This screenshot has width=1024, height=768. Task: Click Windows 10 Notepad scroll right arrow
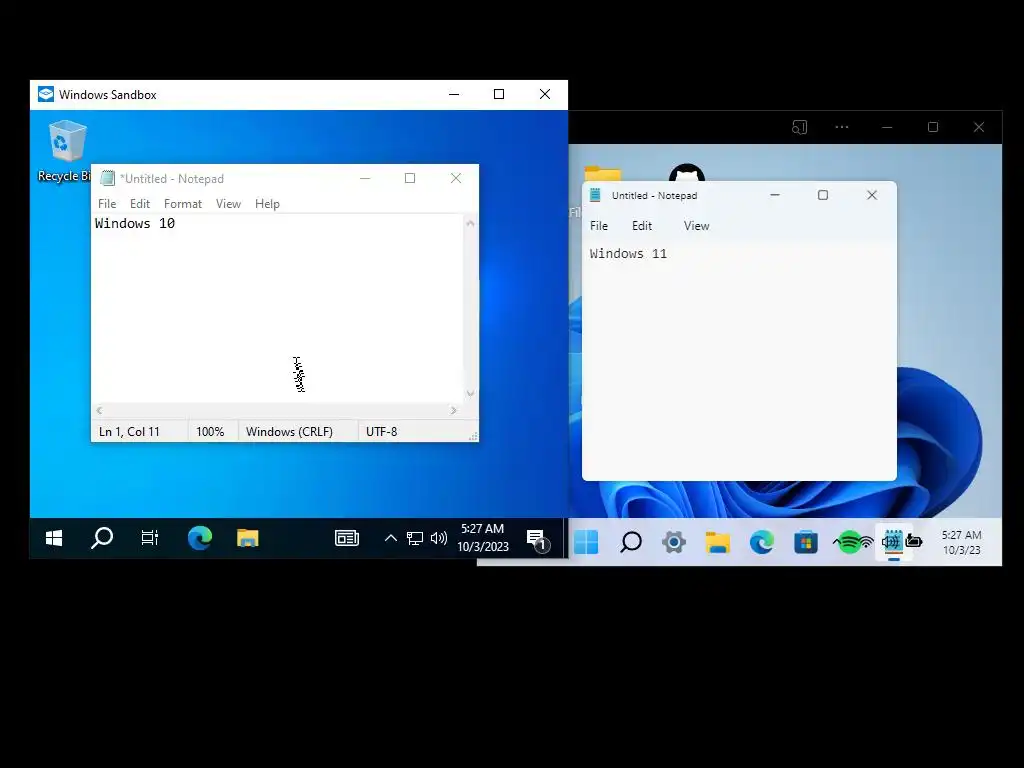[454, 411]
